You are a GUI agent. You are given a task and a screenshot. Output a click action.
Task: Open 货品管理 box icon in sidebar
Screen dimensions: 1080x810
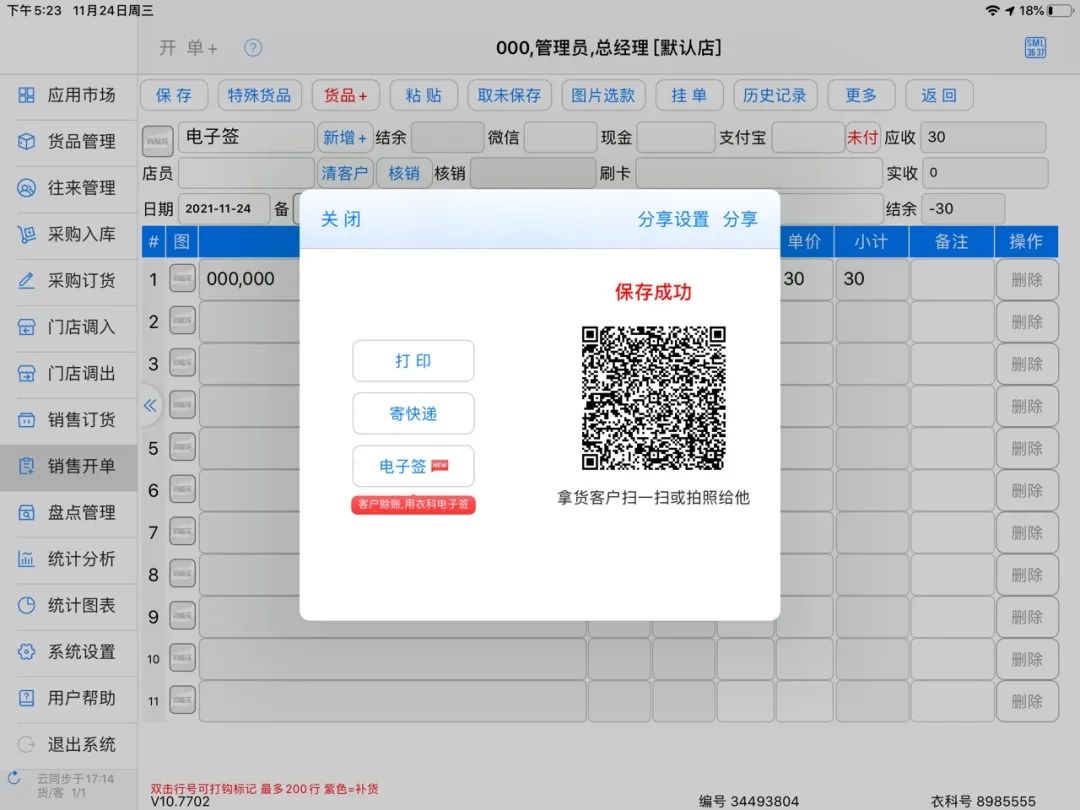coord(26,141)
